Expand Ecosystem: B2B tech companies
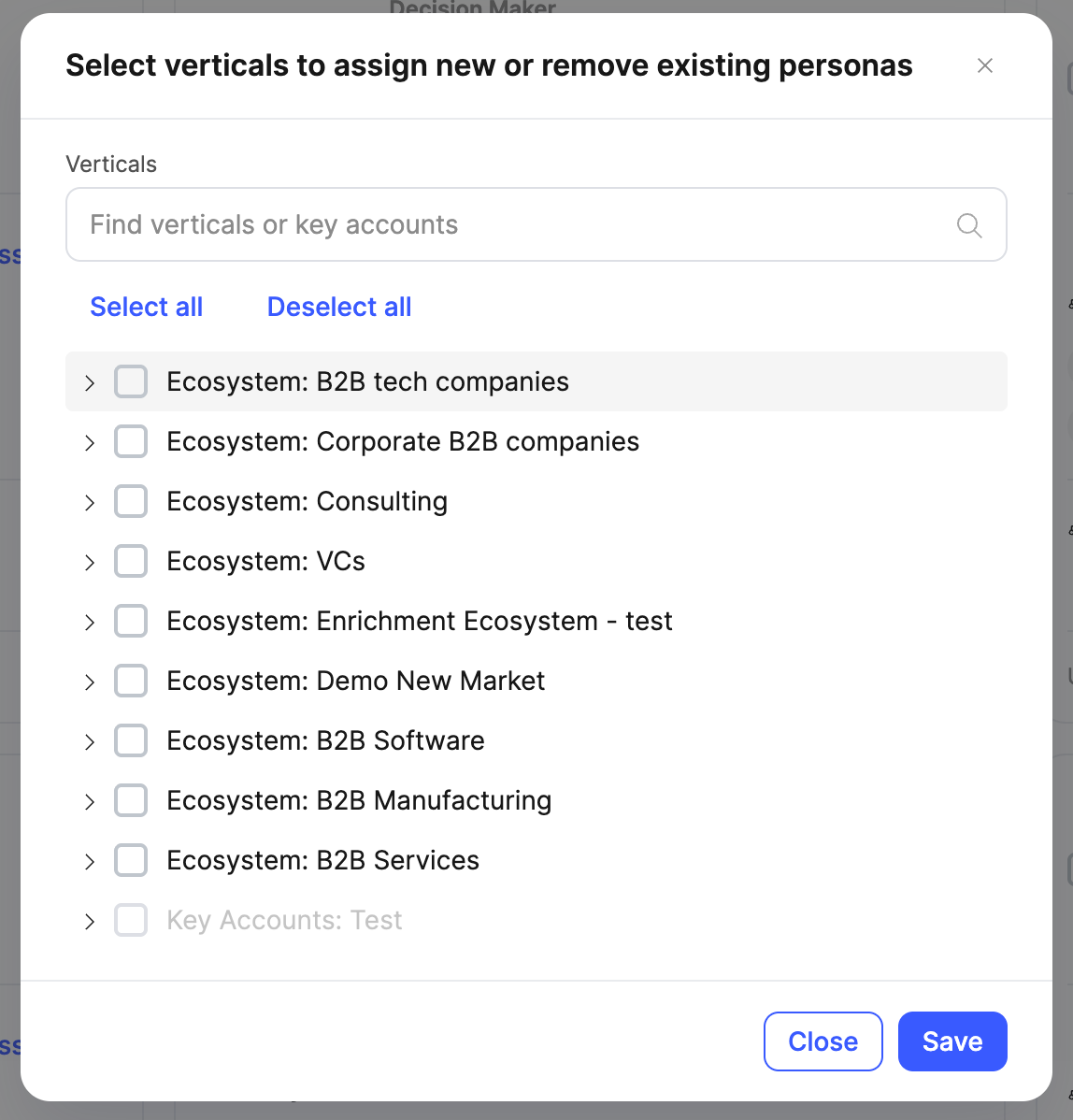1073x1120 pixels. pos(90,382)
